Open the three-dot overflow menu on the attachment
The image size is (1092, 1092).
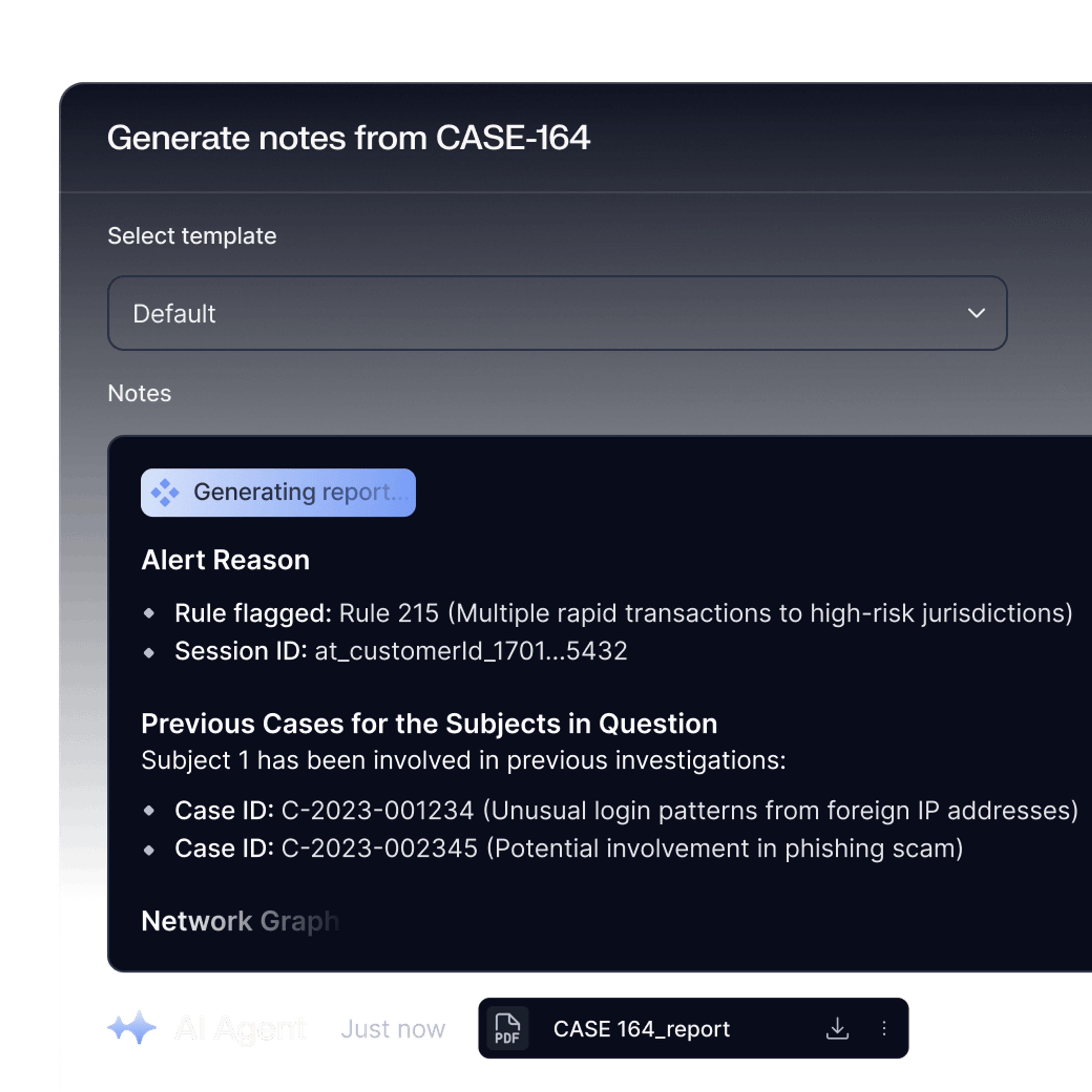pyautogui.click(x=884, y=1028)
